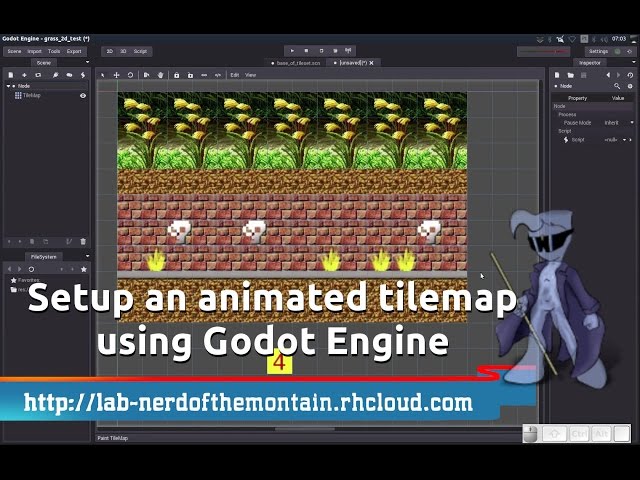Add a new node with the plus icon
The width and height of the screenshot is (640, 480).
24,75
